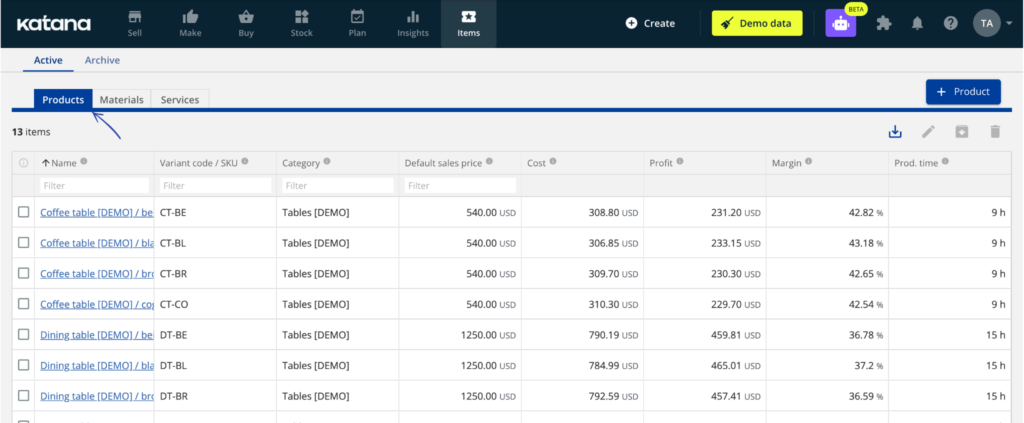Open the BETA AI assistant robot icon
Image resolution: width=1024 pixels, height=423 pixels.
tap(840, 24)
